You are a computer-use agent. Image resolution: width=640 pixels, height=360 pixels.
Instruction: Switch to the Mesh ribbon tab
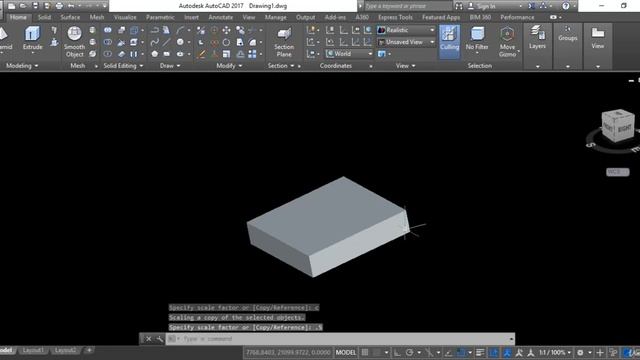click(x=97, y=17)
